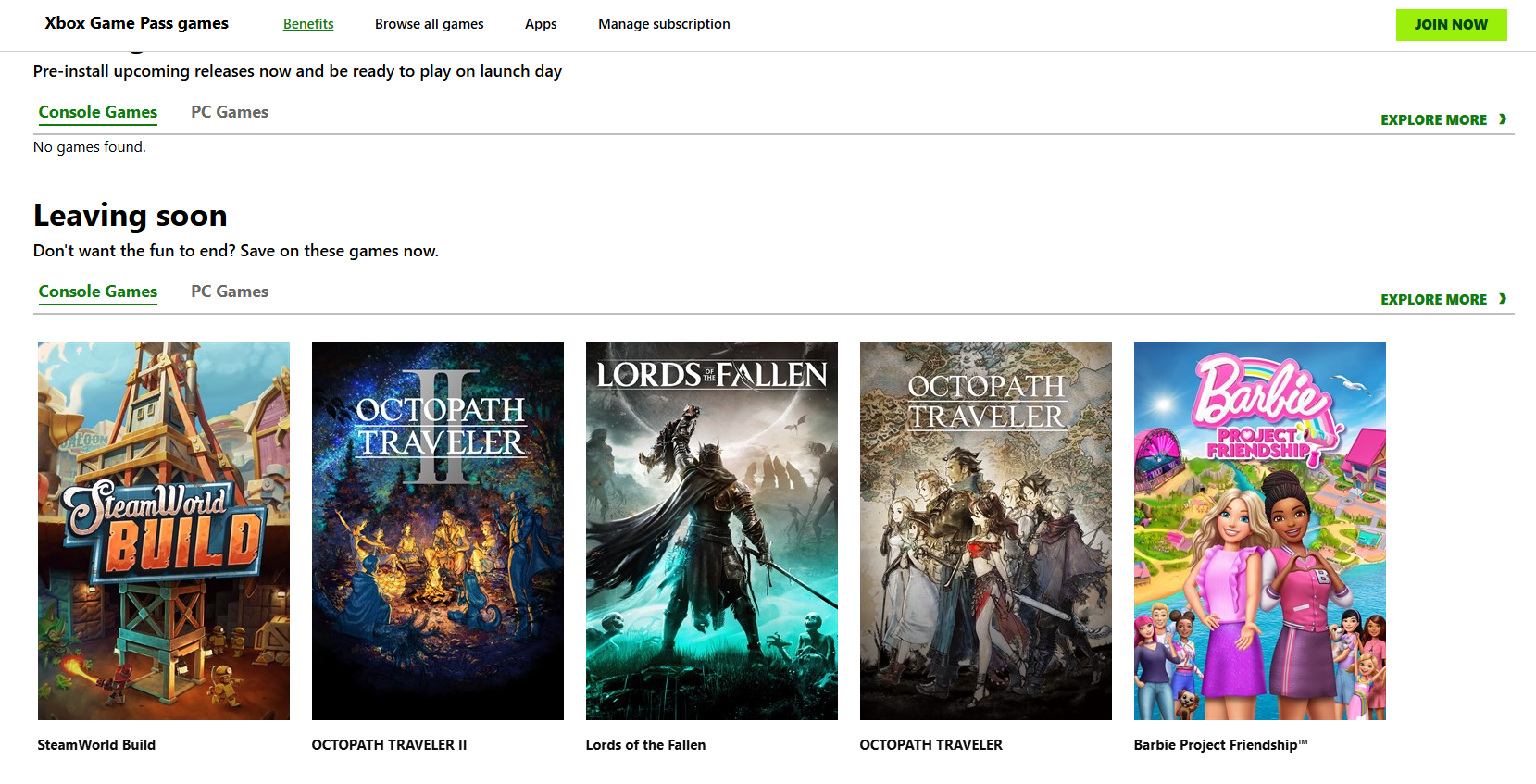Click the Xbox Game Pass games title
The height and width of the screenshot is (784, 1536).
point(136,23)
